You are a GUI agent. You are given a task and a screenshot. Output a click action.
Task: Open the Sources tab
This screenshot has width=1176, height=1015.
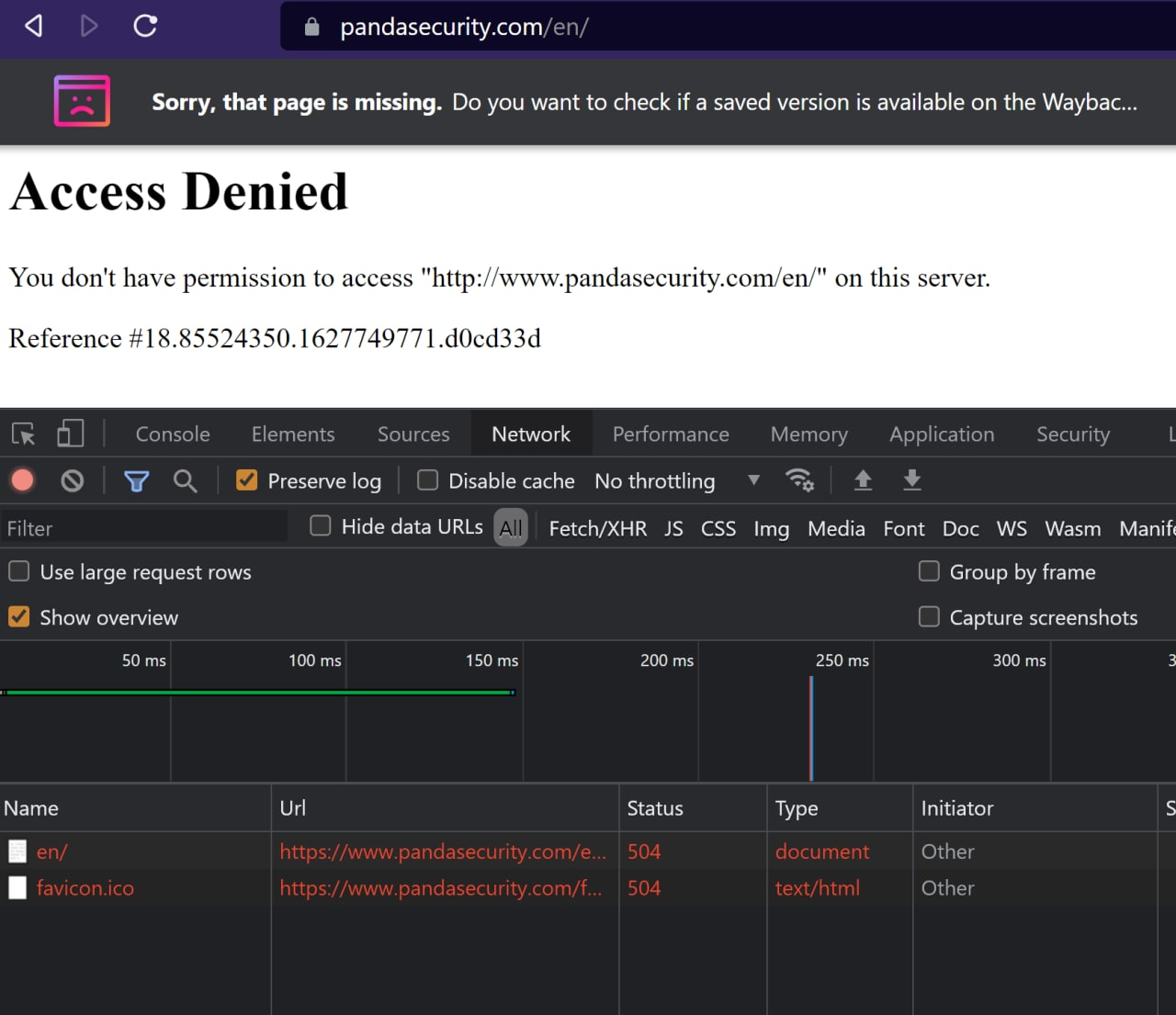coord(413,434)
